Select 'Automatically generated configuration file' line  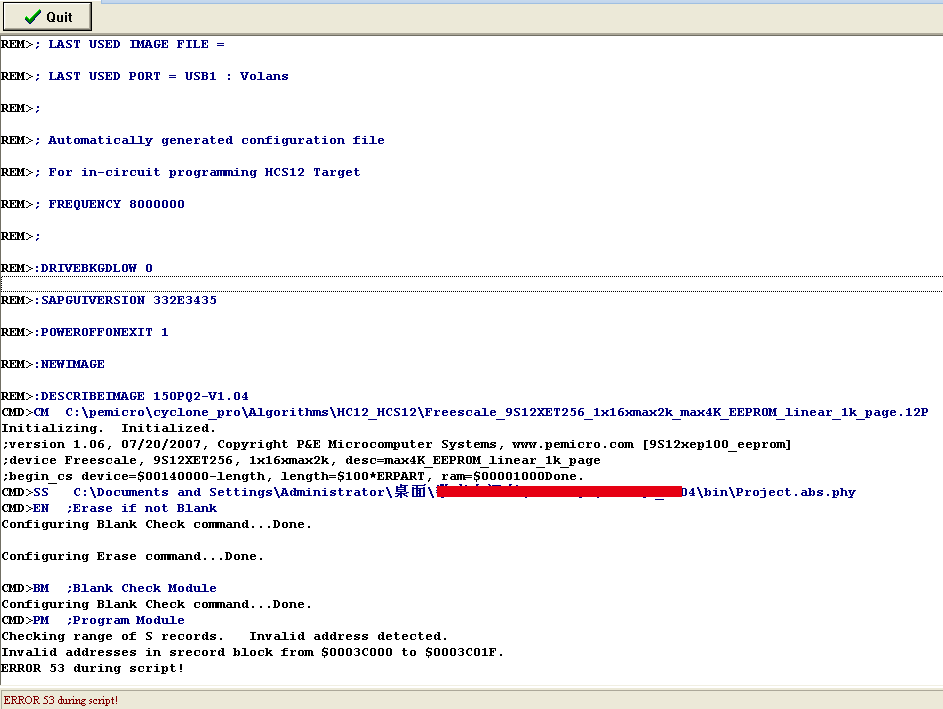pos(192,140)
